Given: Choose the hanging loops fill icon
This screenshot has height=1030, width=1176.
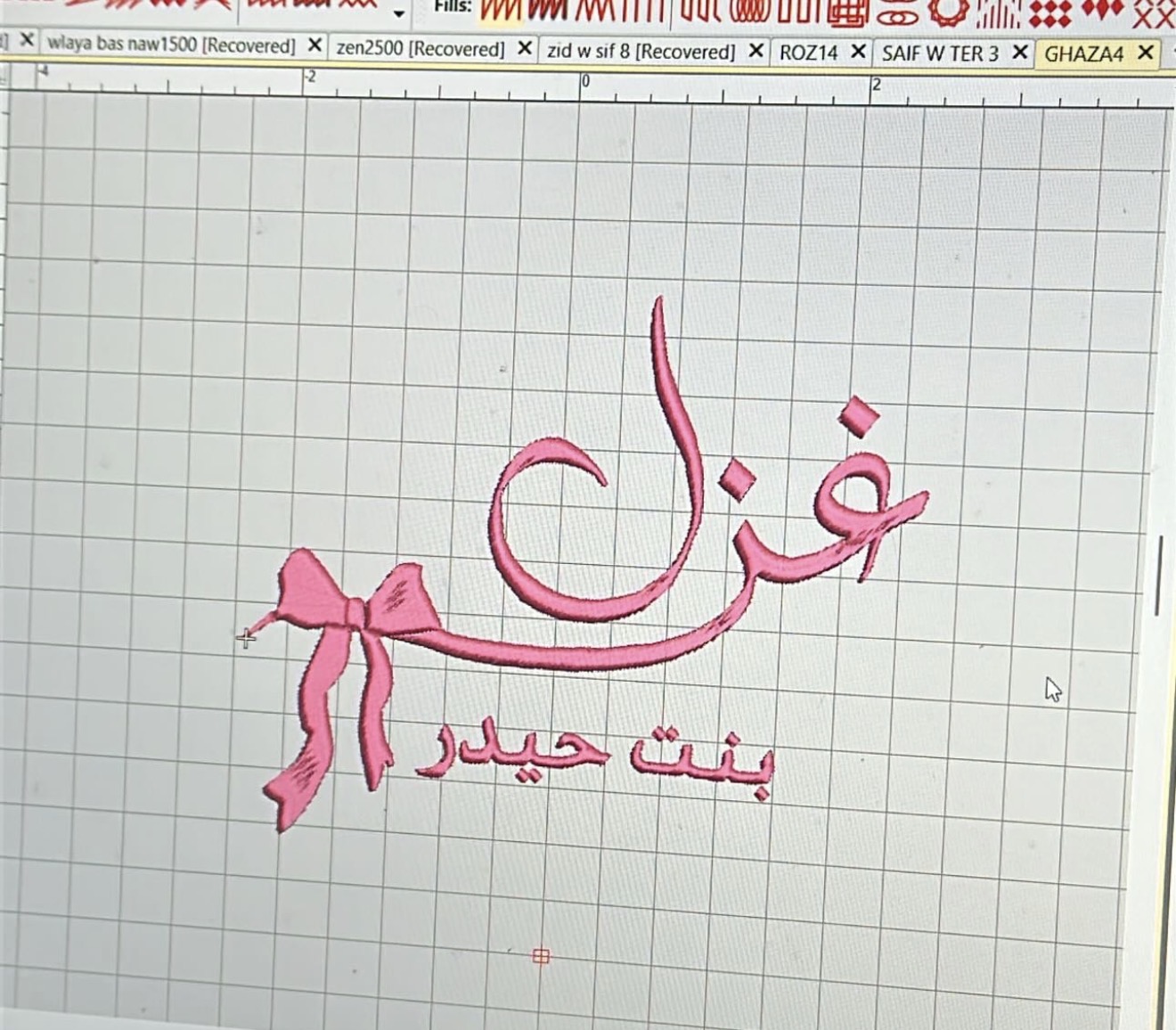Looking at the screenshot, I should [x=702, y=12].
